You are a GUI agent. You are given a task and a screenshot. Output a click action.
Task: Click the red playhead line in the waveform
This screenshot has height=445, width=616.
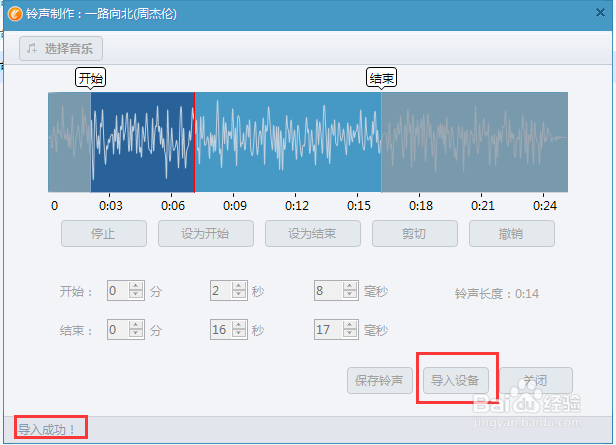194,142
